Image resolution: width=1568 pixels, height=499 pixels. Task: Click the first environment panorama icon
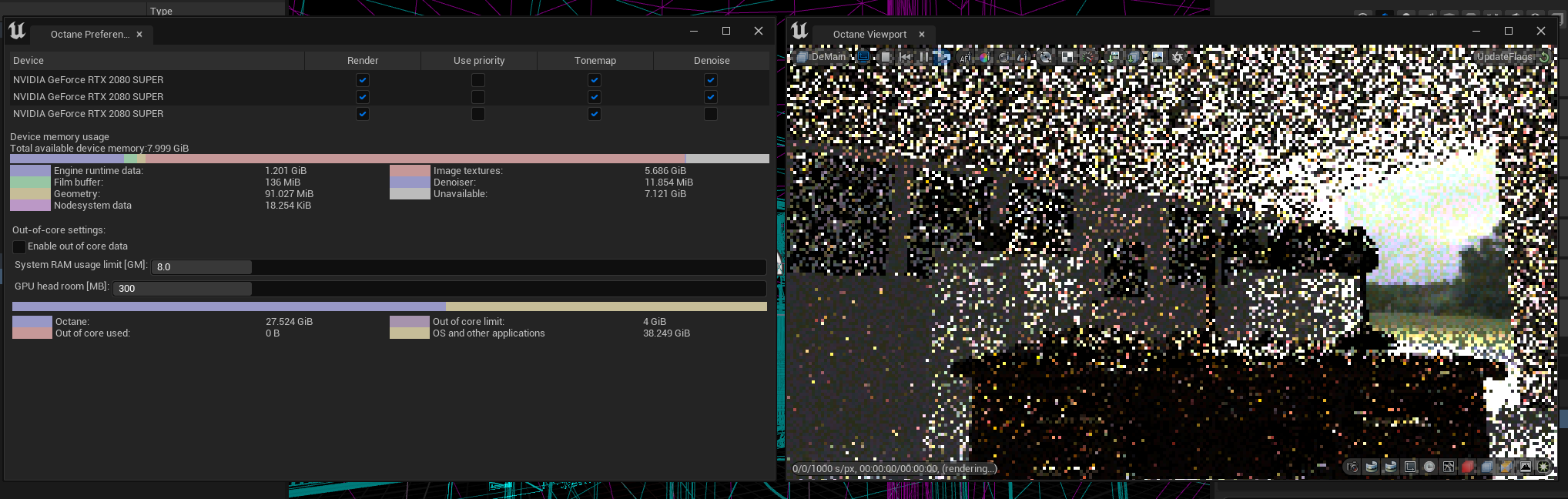[1372, 467]
